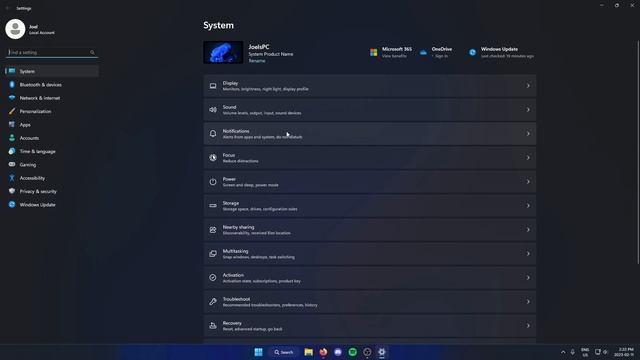Viewport: 640px width, 360px height.
Task: Open File Explorer from the taskbar
Action: 309,352
